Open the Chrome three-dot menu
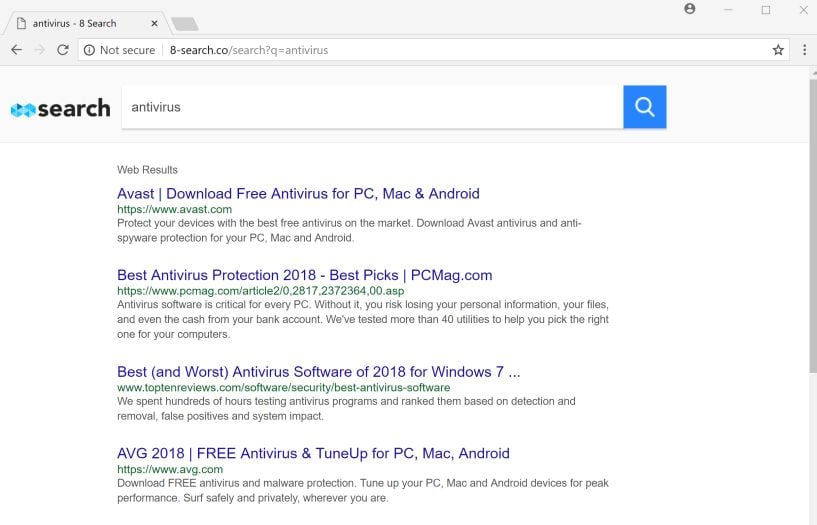 click(x=804, y=50)
